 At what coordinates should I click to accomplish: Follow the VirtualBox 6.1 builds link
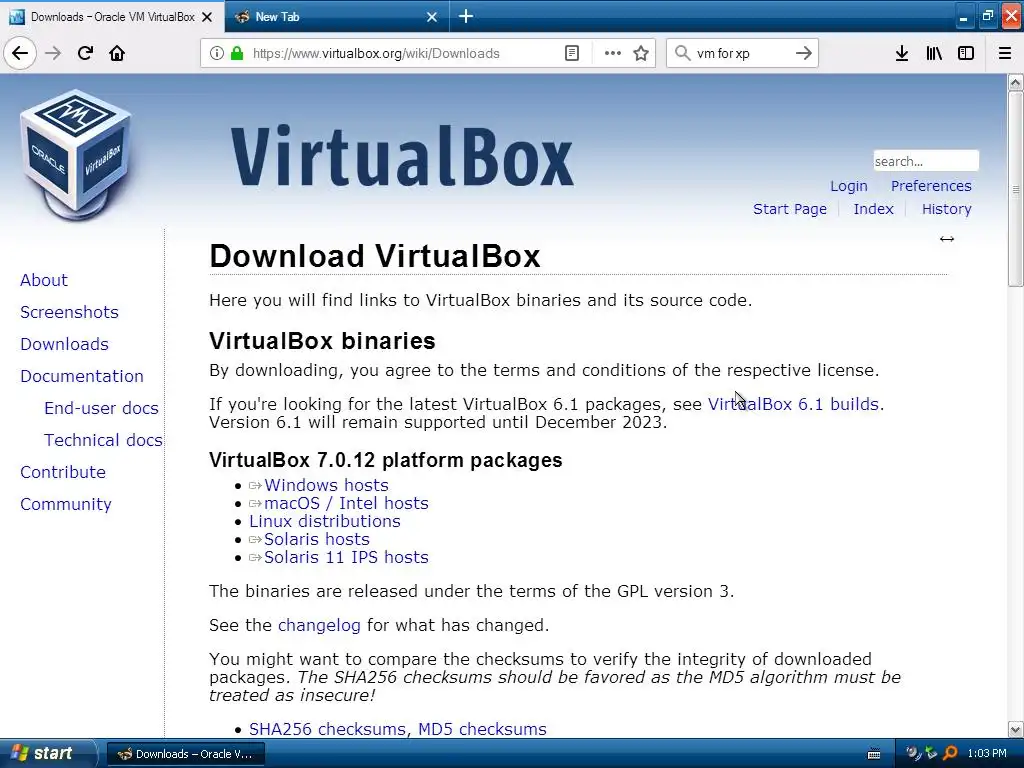[794, 404]
